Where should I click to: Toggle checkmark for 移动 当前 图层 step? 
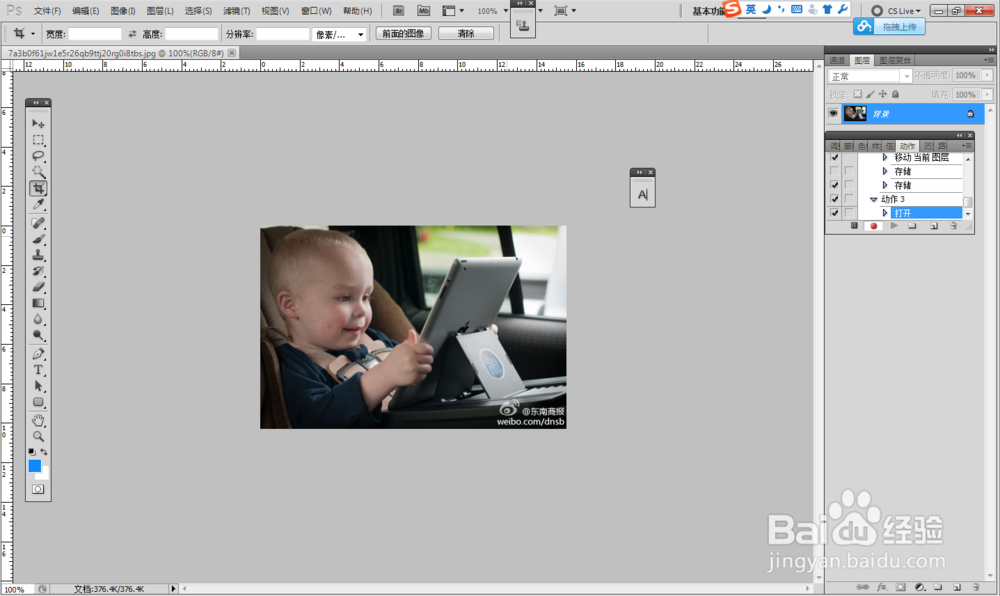[x=834, y=157]
